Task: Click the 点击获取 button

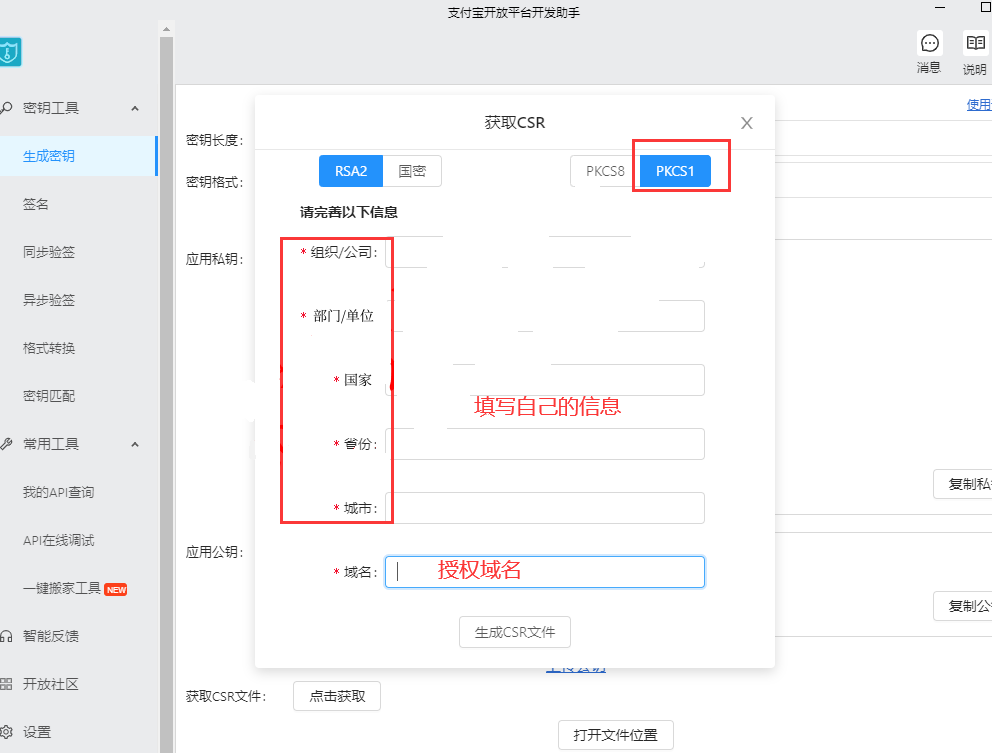Action: click(337, 696)
